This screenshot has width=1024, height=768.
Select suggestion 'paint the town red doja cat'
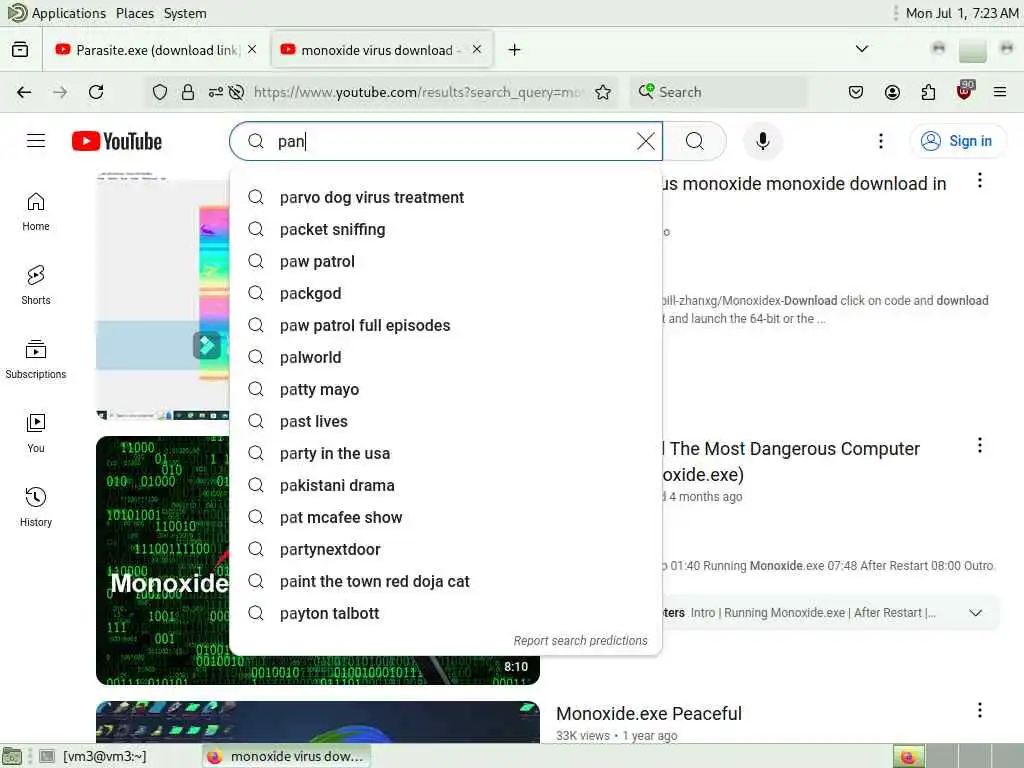[x=446, y=581]
